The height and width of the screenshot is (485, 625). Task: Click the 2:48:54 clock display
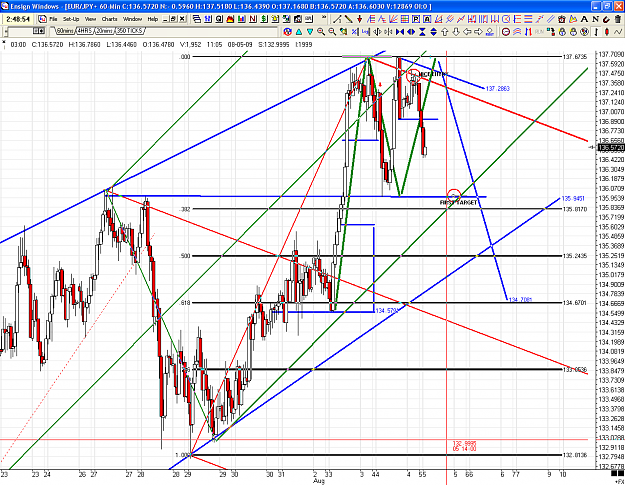[18, 19]
